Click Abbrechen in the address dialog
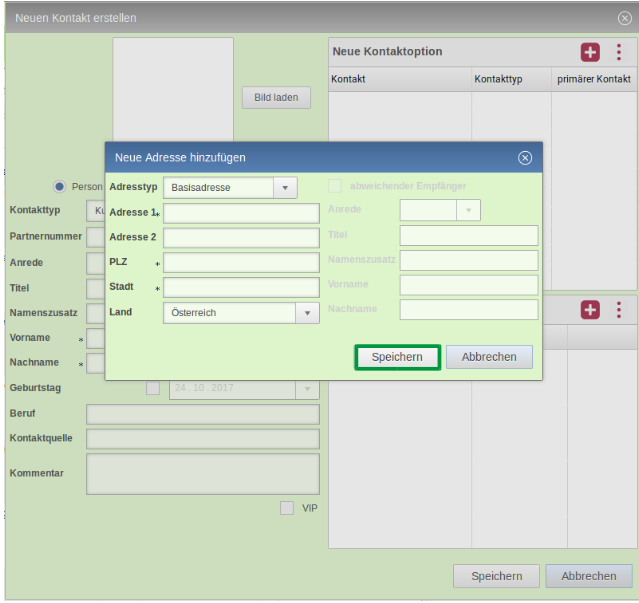 point(489,357)
